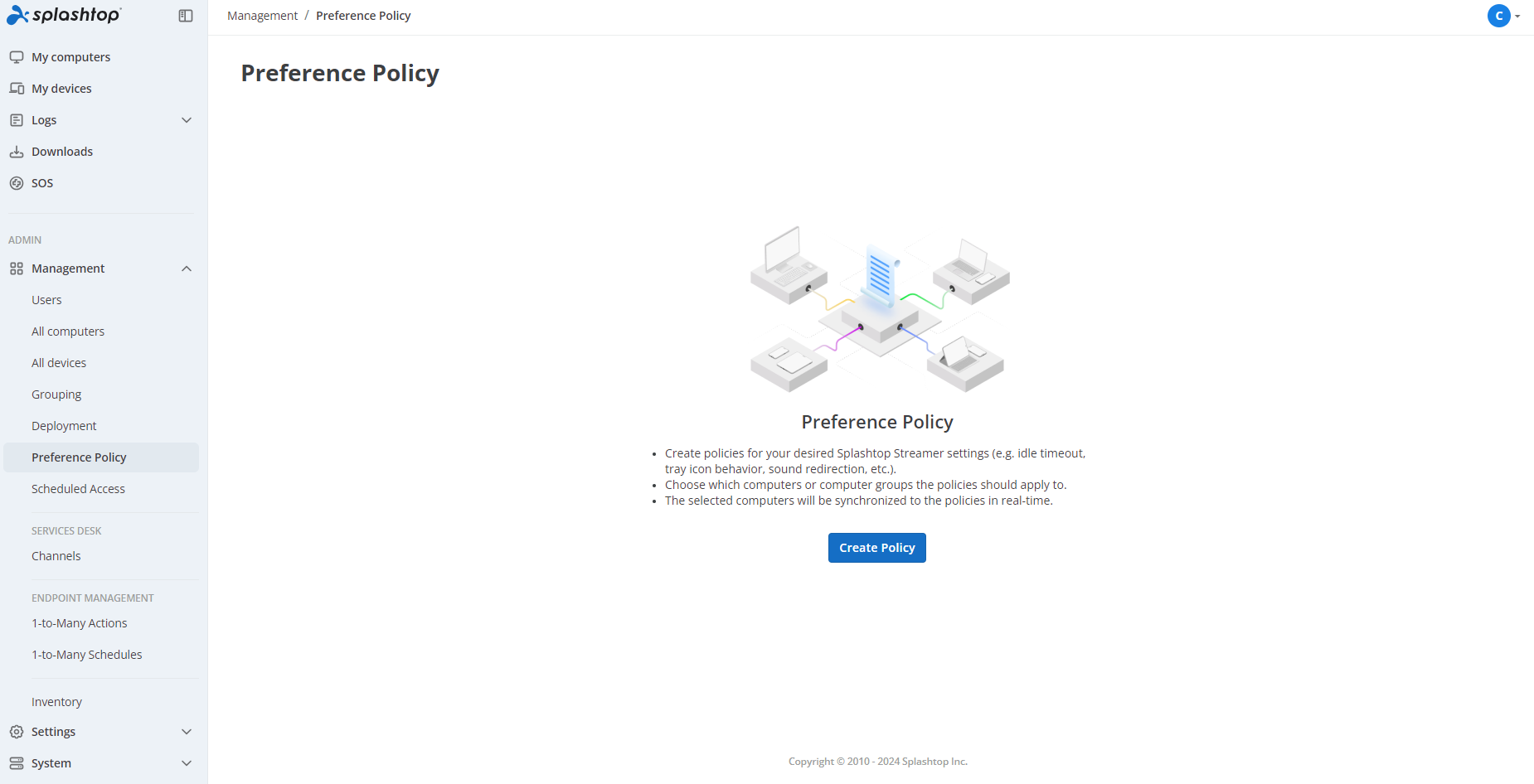Click the Create Policy button
Image resolution: width=1534 pixels, height=784 pixels.
tap(876, 548)
